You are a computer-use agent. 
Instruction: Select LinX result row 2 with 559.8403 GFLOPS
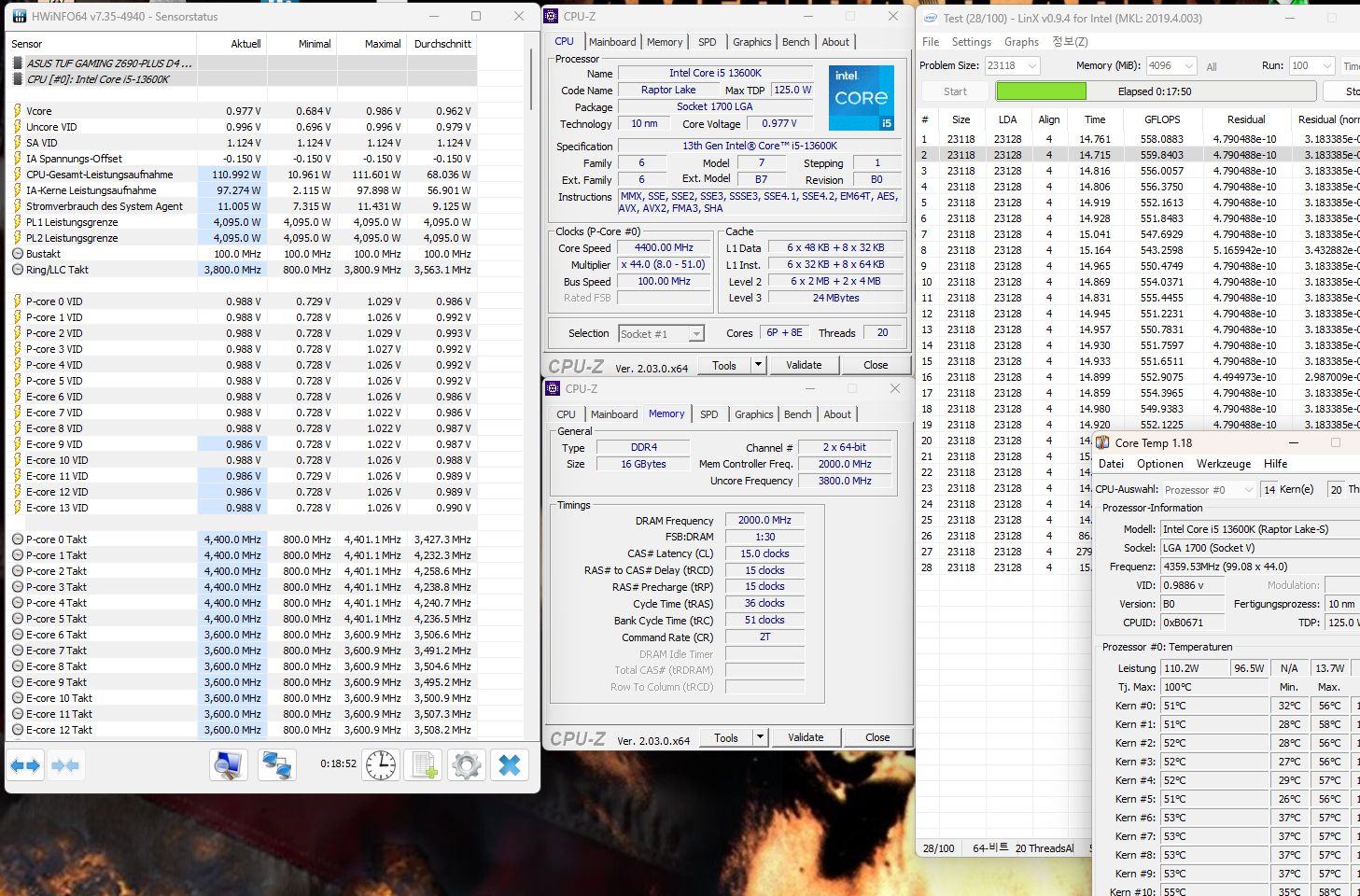[x=1138, y=155]
